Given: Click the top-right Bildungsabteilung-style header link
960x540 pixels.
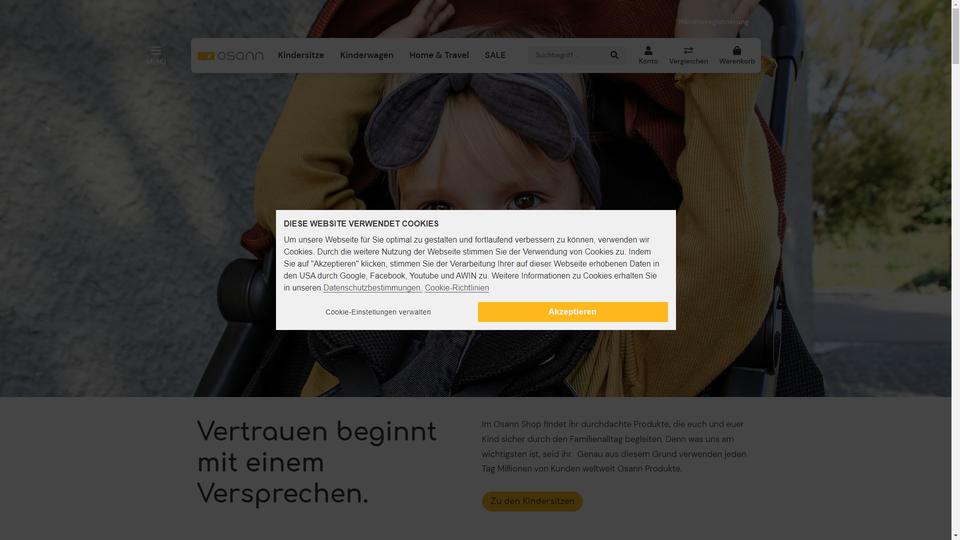Looking at the screenshot, I should pyautogui.click(x=713, y=21).
